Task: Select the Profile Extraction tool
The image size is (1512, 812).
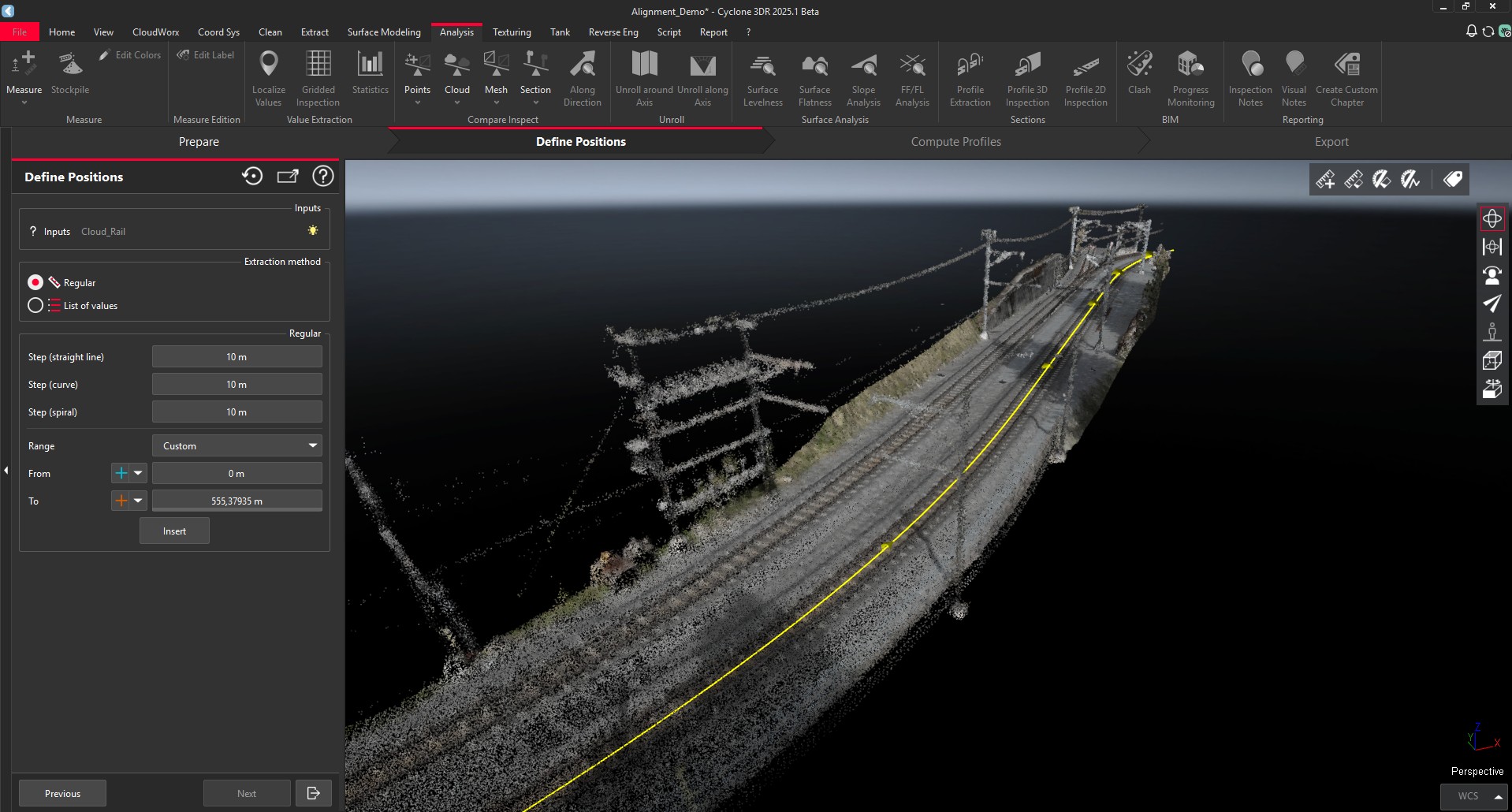Action: [969, 76]
